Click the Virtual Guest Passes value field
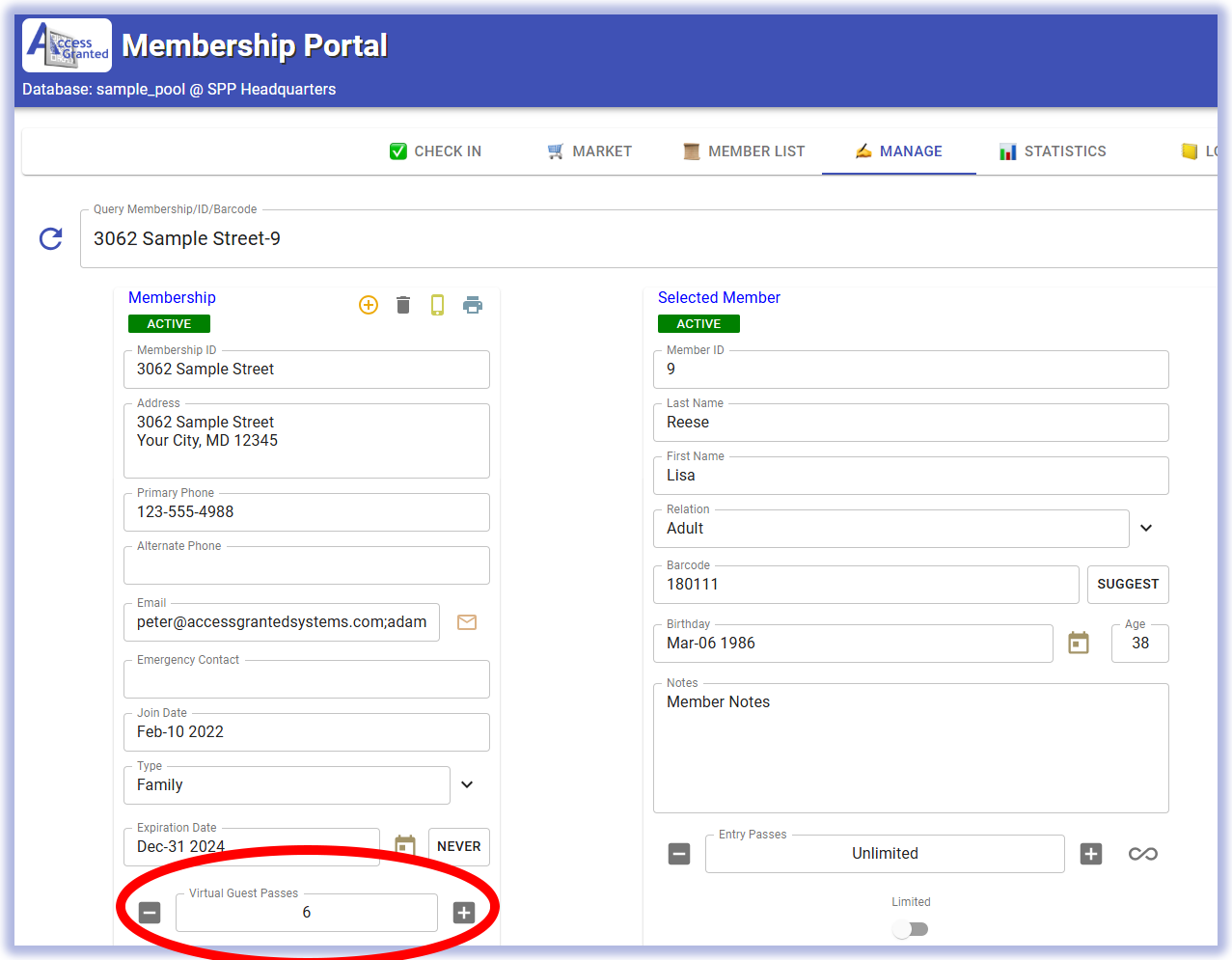Image resolution: width=1232 pixels, height=960 pixels. tap(307, 913)
